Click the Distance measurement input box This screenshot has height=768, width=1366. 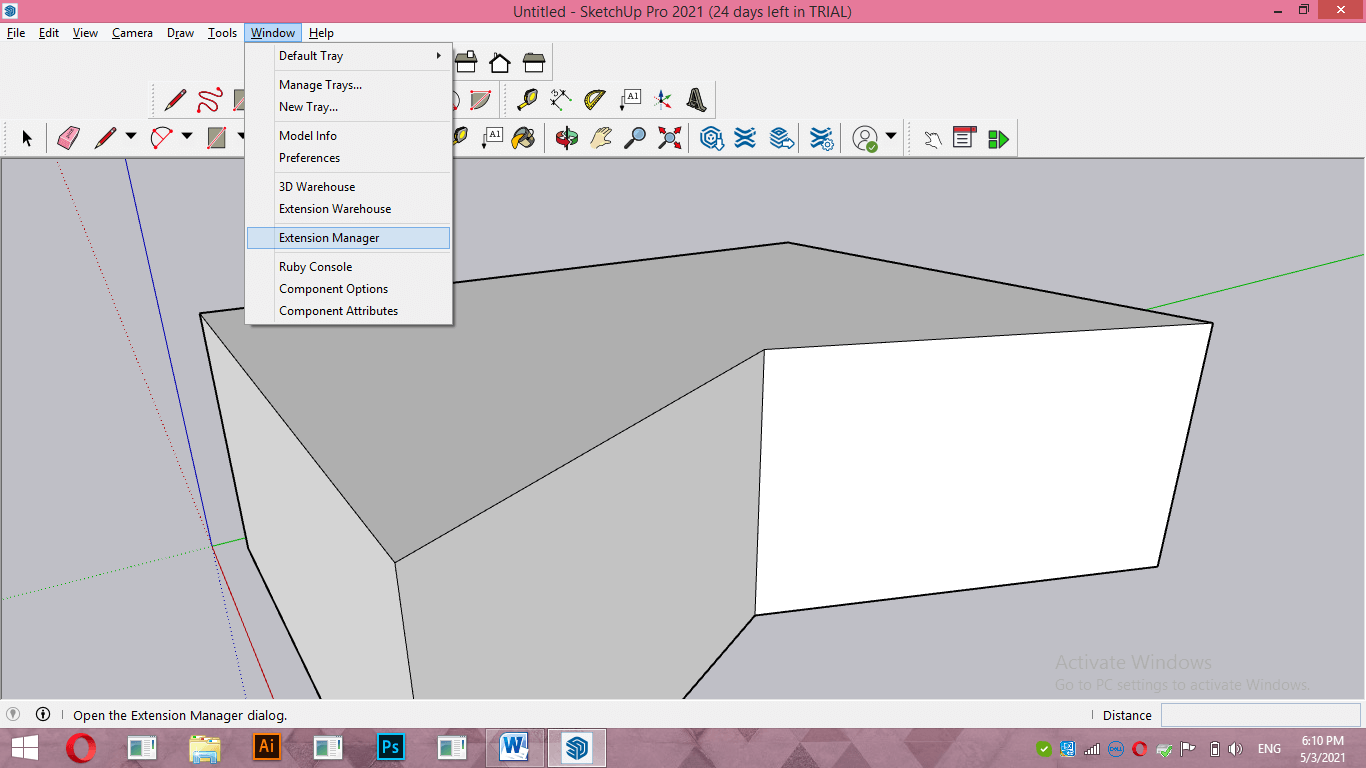click(1260, 715)
